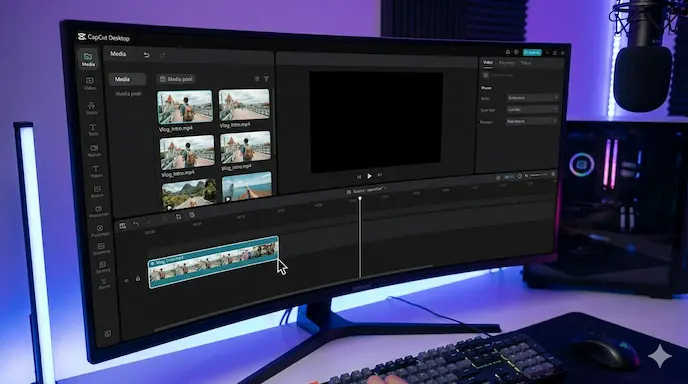Play the preview video
The image size is (688, 384).
(369, 176)
